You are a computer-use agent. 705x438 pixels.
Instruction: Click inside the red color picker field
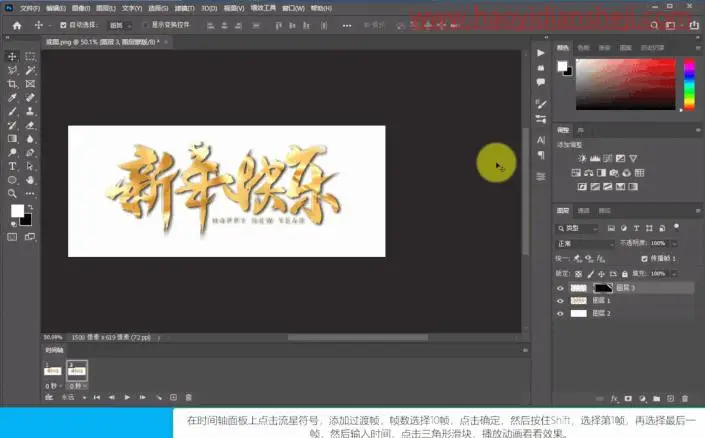(x=626, y=84)
